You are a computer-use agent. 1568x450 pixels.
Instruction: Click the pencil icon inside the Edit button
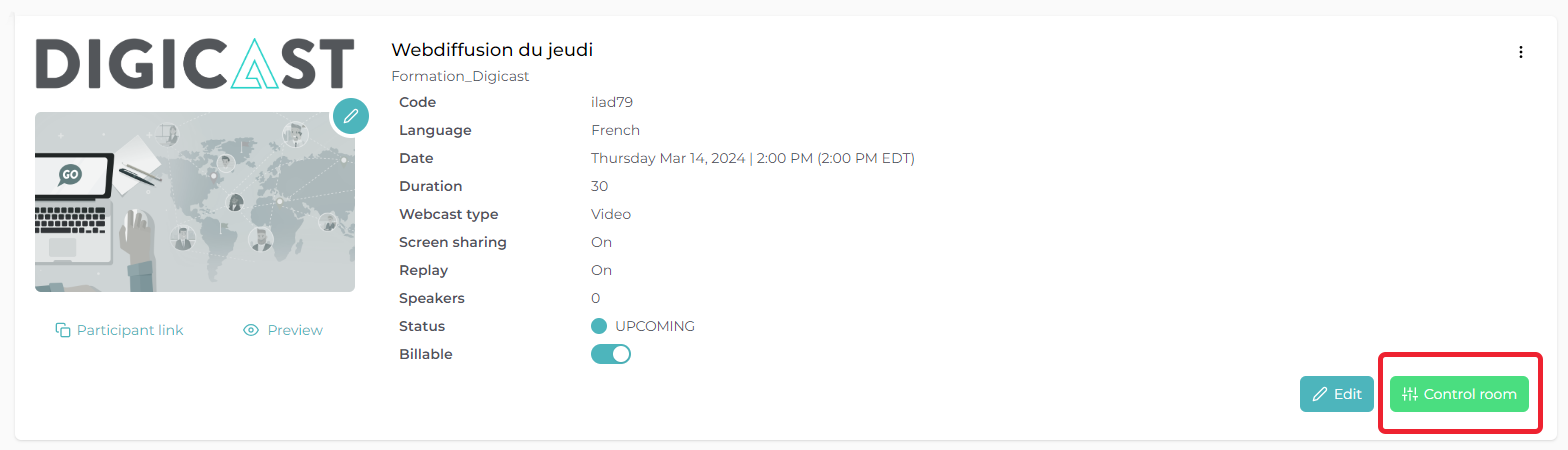pyautogui.click(x=1320, y=394)
